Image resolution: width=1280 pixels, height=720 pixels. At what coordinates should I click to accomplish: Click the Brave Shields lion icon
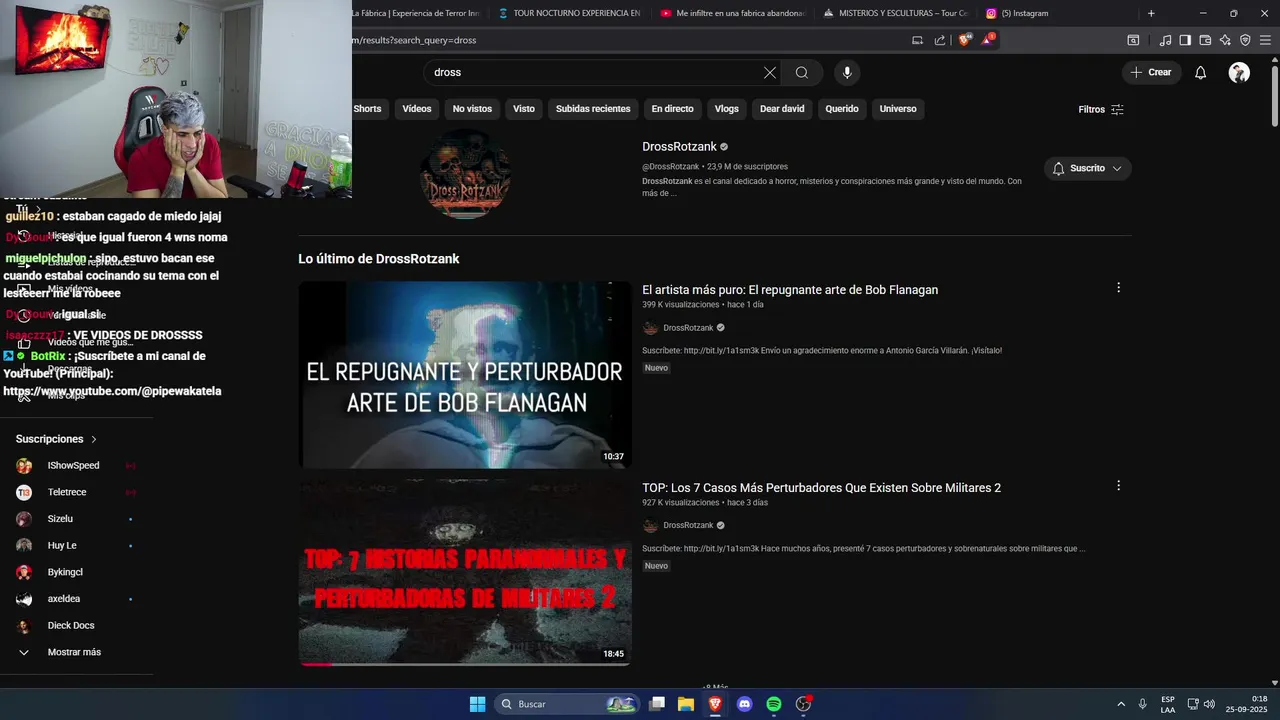click(965, 40)
